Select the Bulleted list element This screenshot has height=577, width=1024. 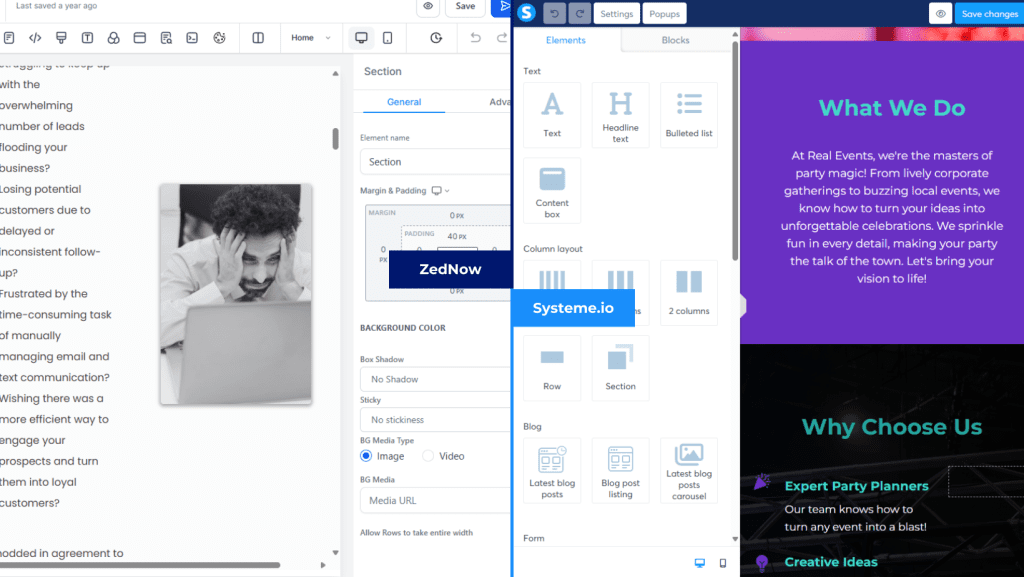[688, 113]
